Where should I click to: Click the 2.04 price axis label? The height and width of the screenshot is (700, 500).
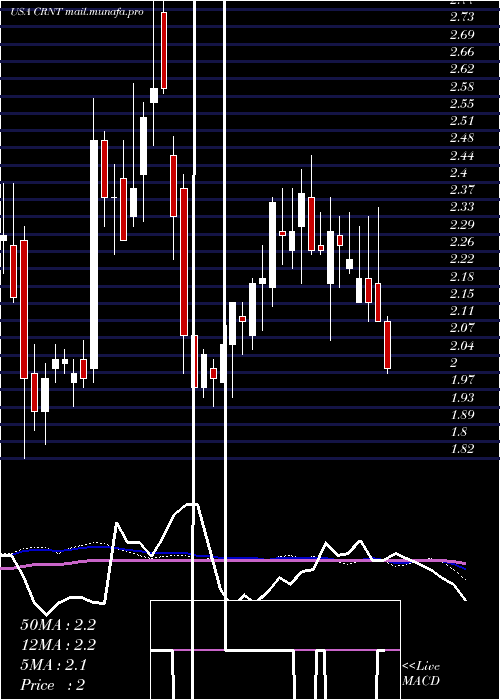462,346
